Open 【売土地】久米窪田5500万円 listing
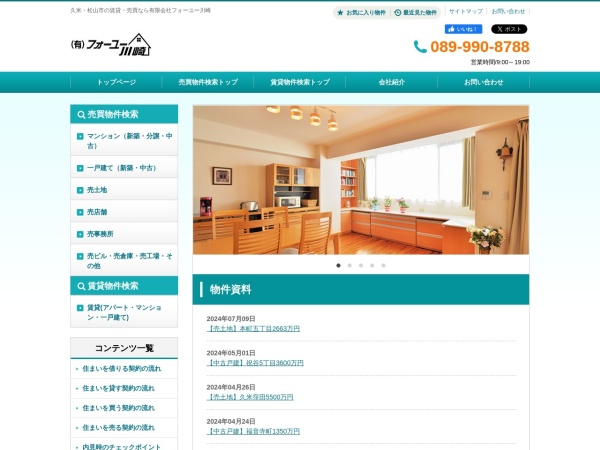 (x=250, y=397)
